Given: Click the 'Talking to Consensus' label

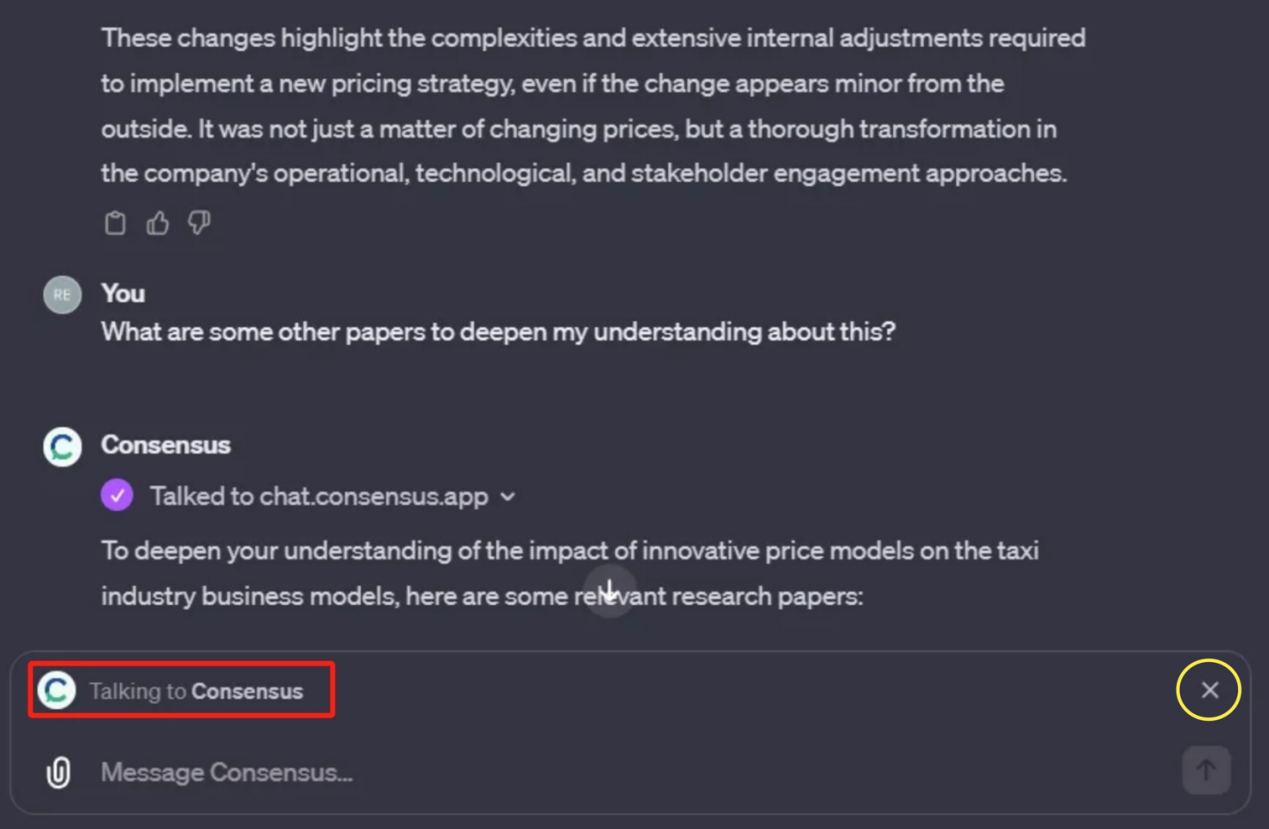Looking at the screenshot, I should coord(196,691).
